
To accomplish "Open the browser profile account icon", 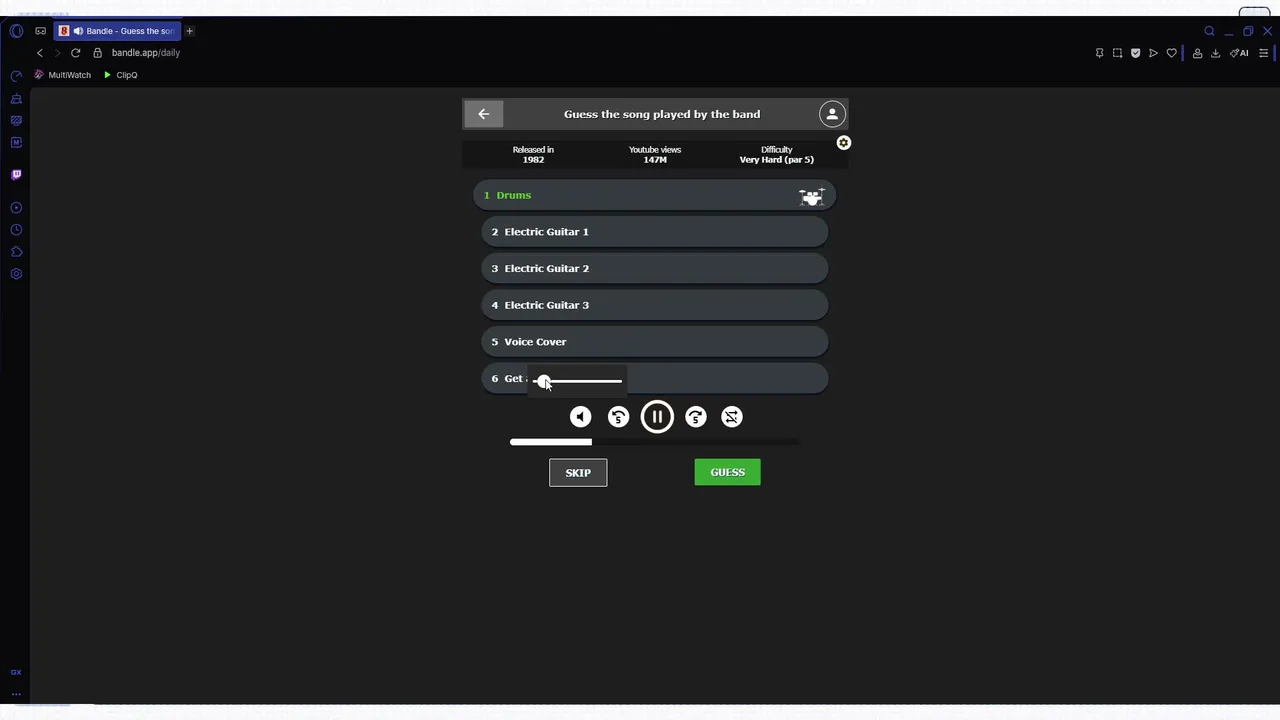I will coord(1197,53).
